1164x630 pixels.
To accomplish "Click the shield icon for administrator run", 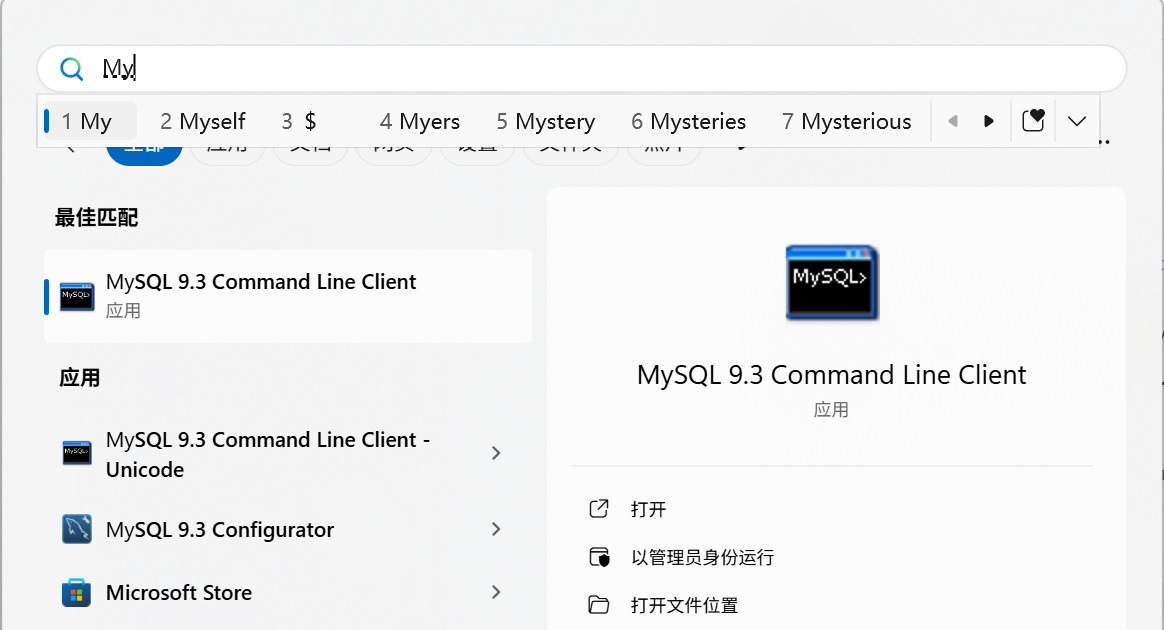I will coord(599,557).
